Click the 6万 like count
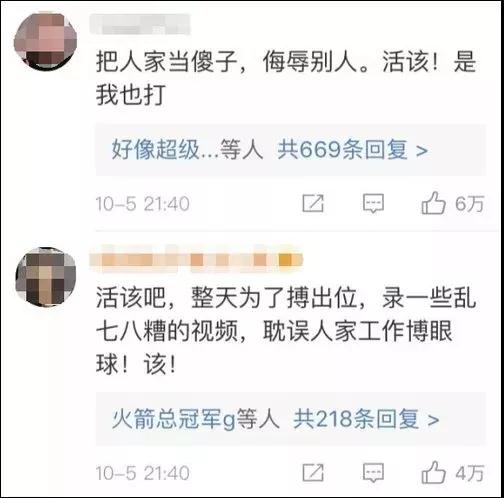Image resolution: width=504 pixels, height=498 pixels. [x=470, y=204]
